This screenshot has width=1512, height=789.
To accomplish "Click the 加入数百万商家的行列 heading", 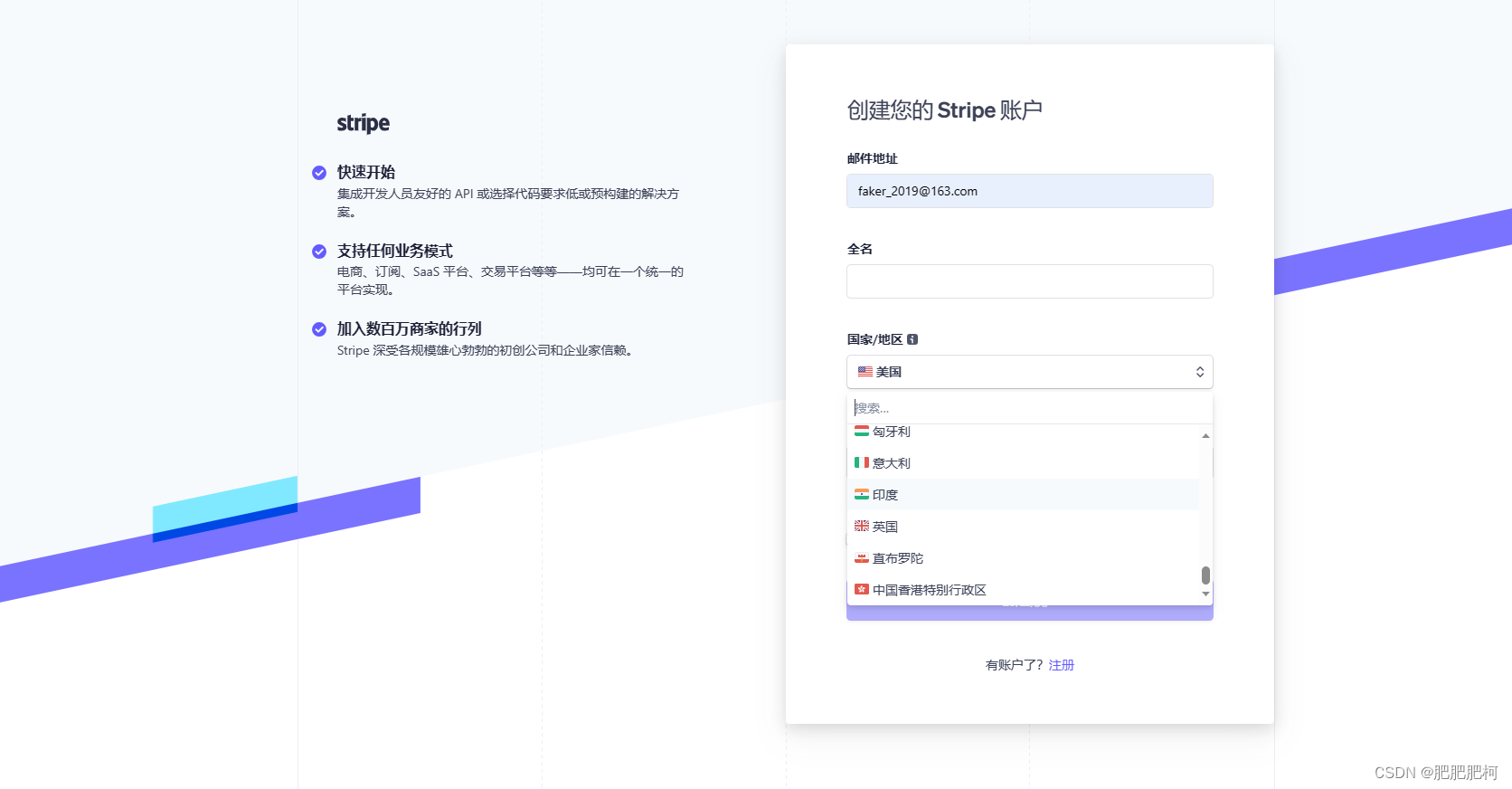I will [x=409, y=328].
